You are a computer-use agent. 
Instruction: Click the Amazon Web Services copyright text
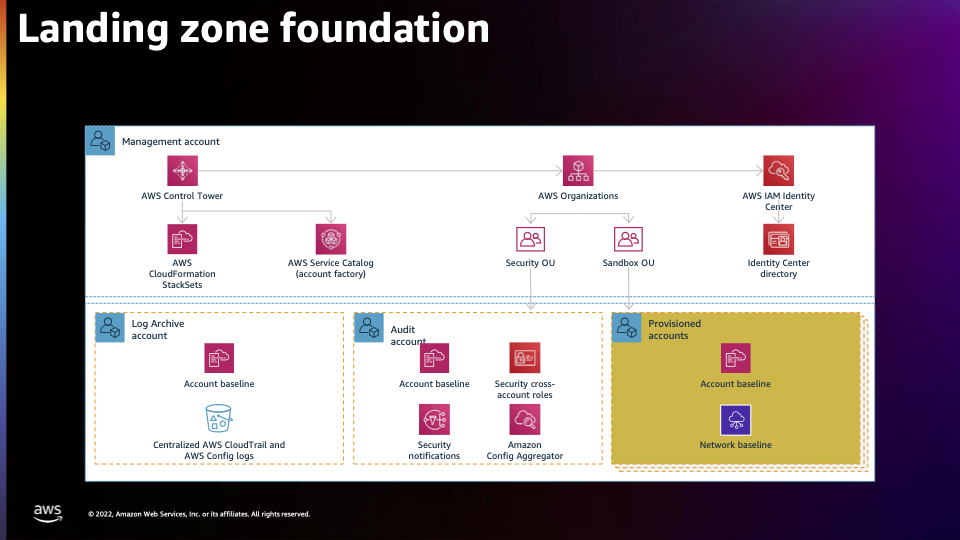(x=199, y=514)
